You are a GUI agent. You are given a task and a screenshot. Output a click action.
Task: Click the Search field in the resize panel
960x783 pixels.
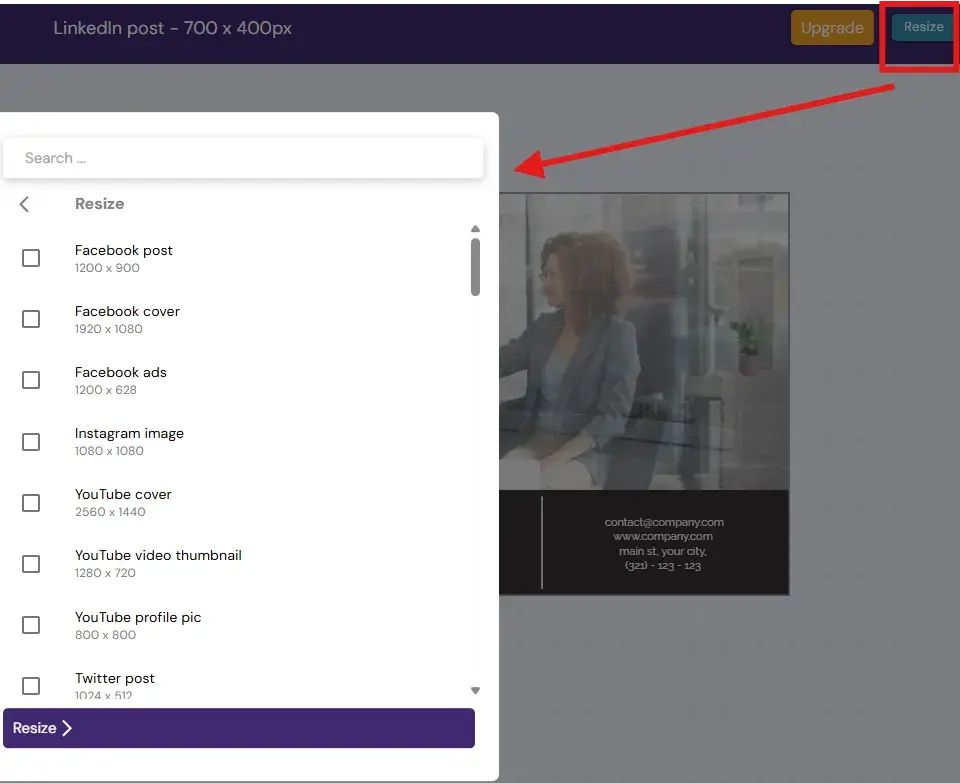click(x=244, y=158)
